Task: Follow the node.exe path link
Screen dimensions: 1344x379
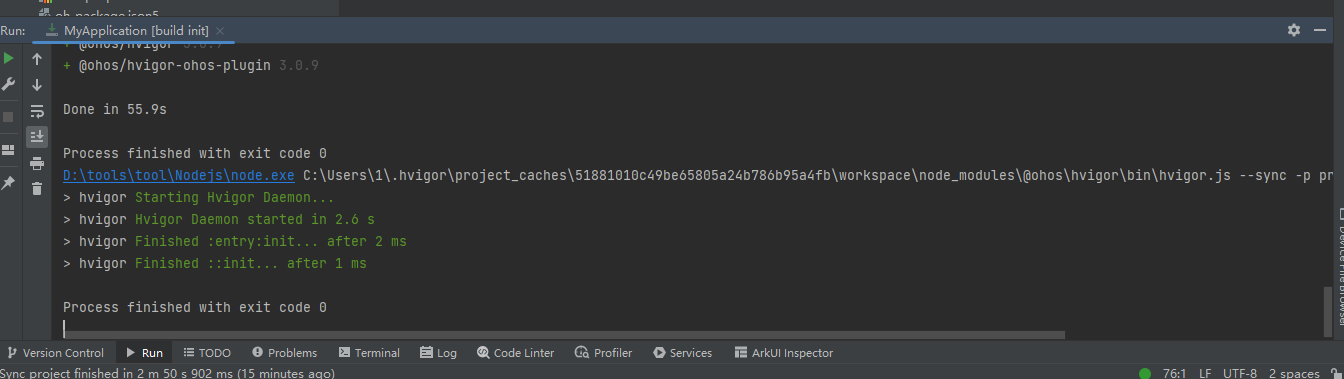Action: click(x=179, y=175)
